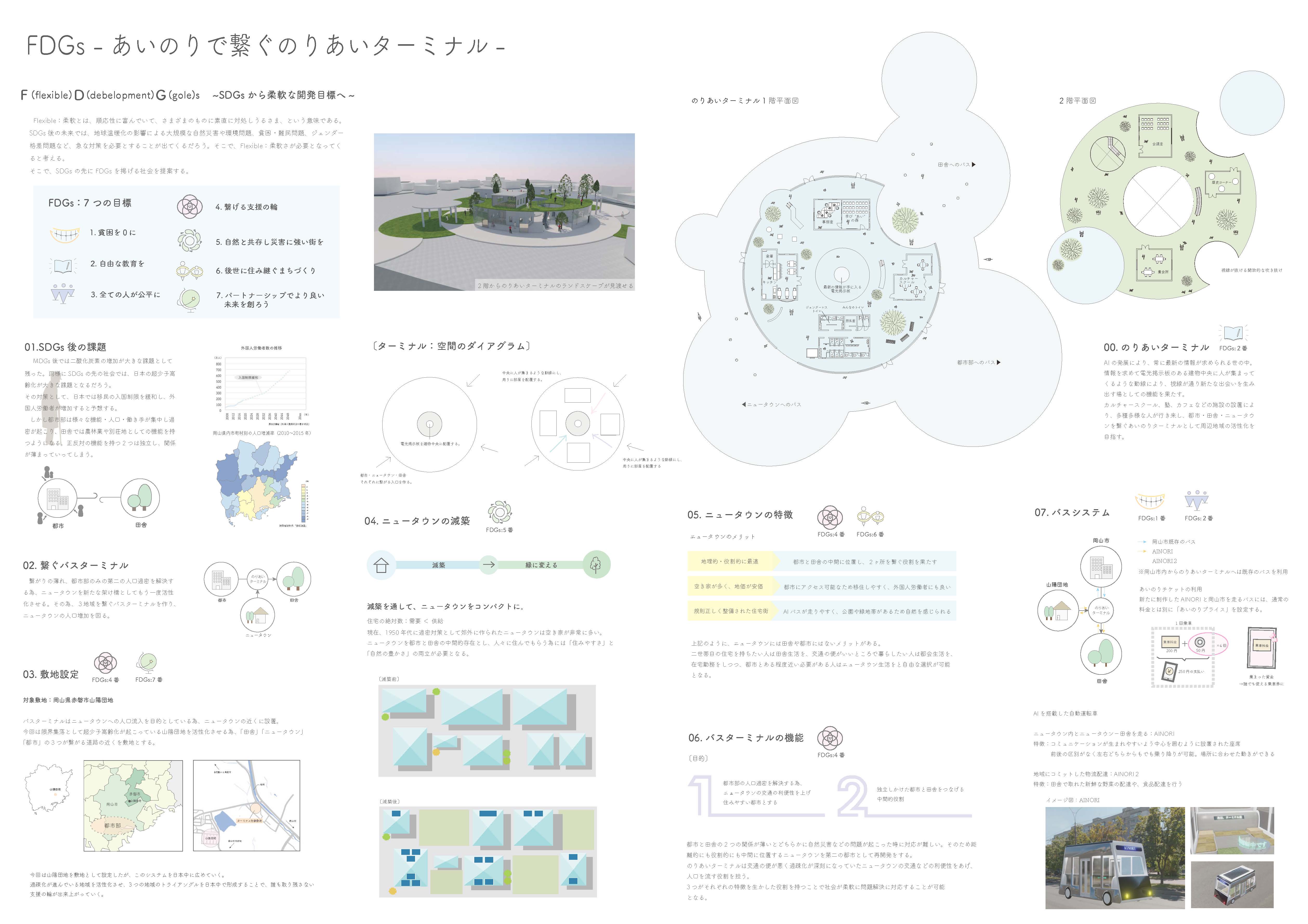Click the arrow in the reduction flow bar
This screenshot has height=924, width=1308.
488,565
